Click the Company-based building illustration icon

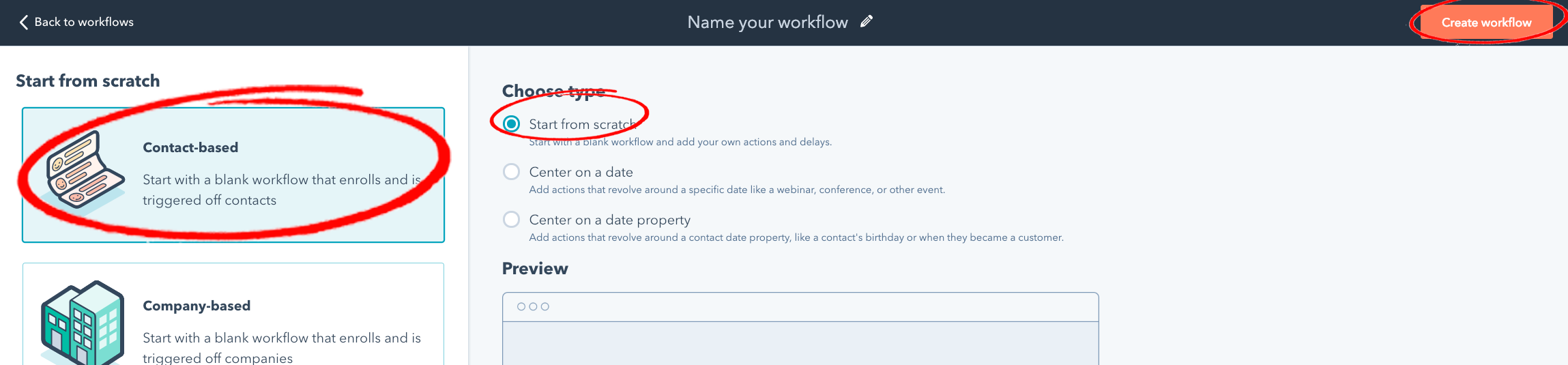tap(83, 323)
